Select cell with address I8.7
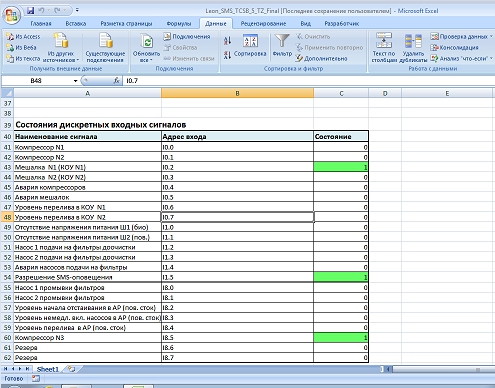Image resolution: width=495 pixels, height=388 pixels. [x=237, y=357]
